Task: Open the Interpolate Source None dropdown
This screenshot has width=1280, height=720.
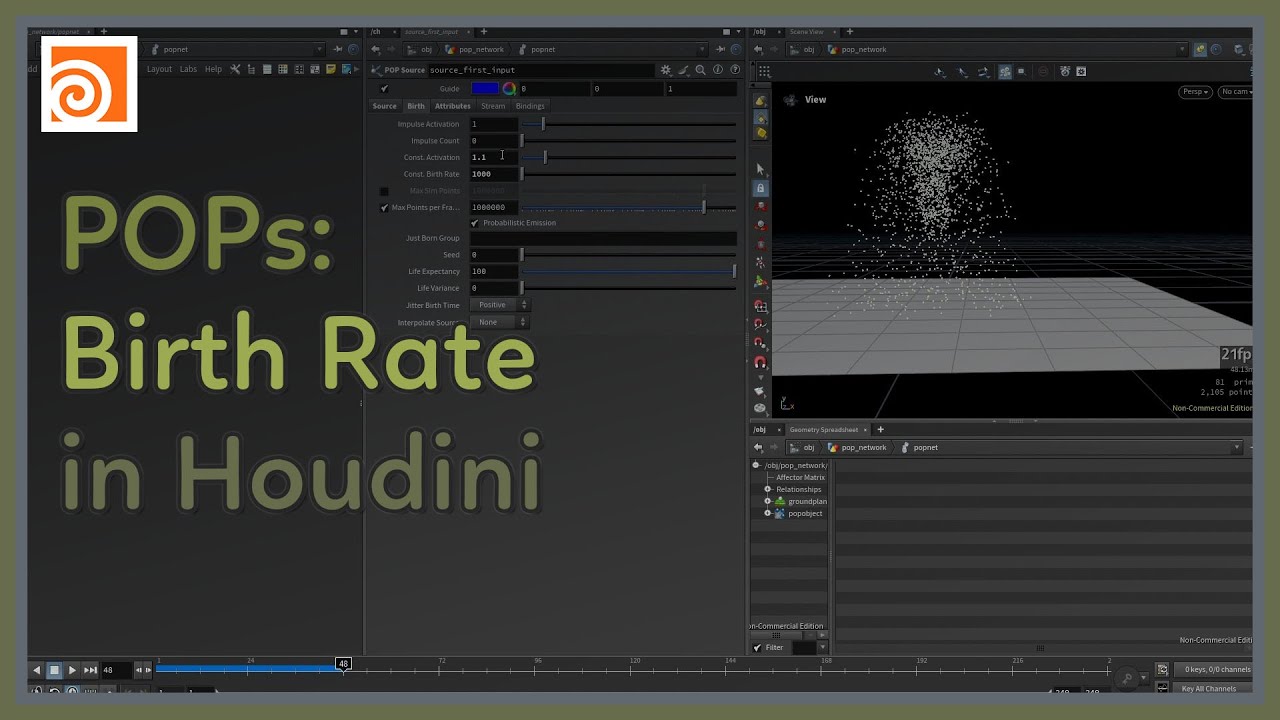Action: tap(499, 322)
